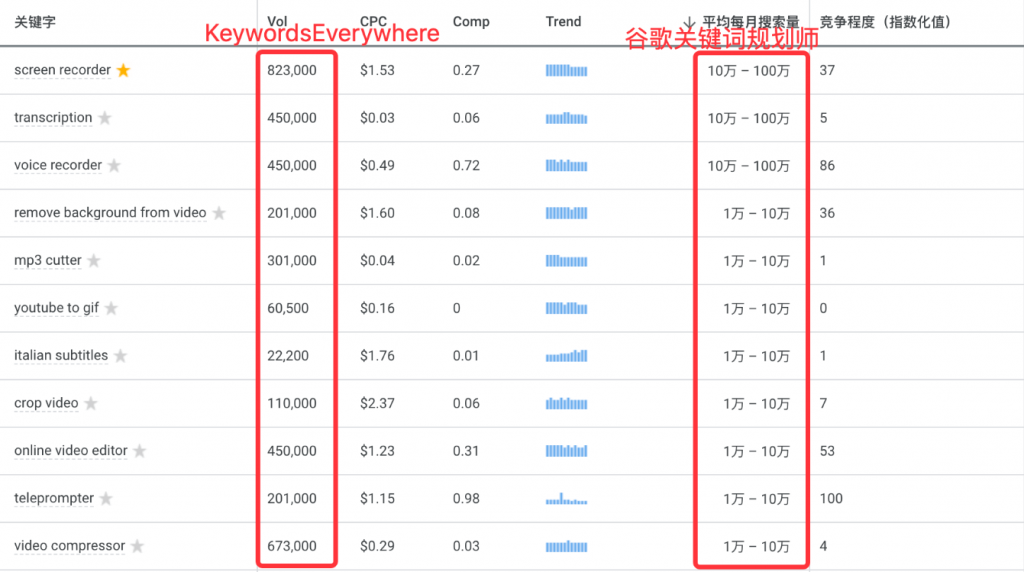Open trend chart for youtube to gif
Screen dimensions: 1024x572
tap(566, 308)
